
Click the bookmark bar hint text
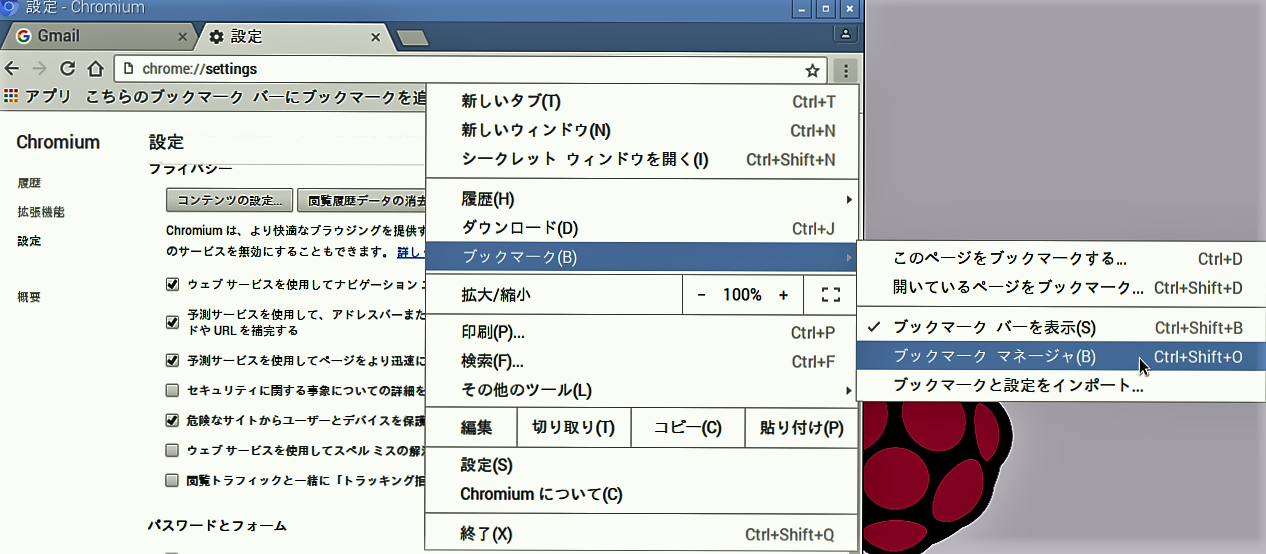tap(256, 97)
